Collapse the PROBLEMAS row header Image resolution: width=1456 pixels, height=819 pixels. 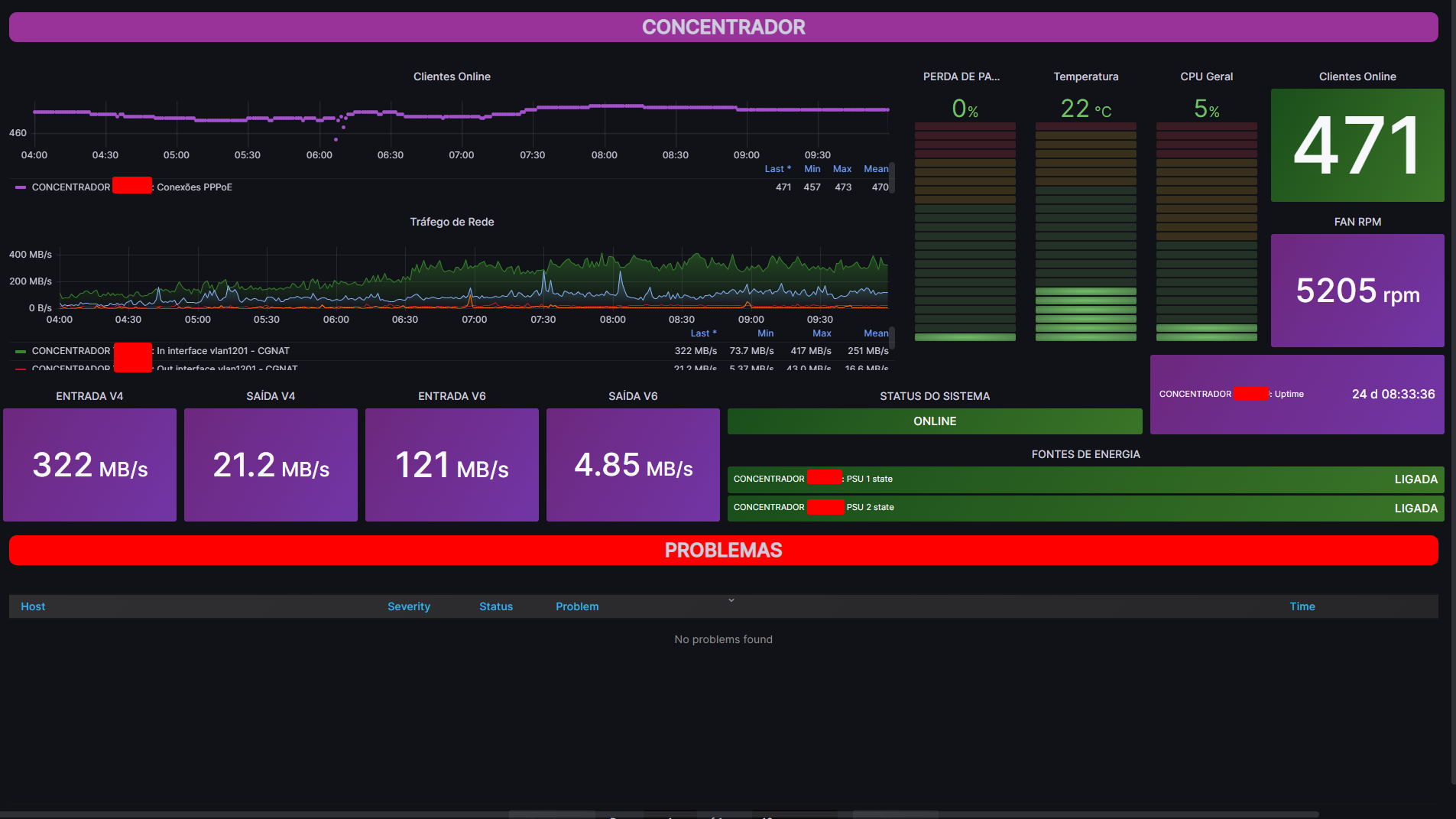(x=723, y=550)
